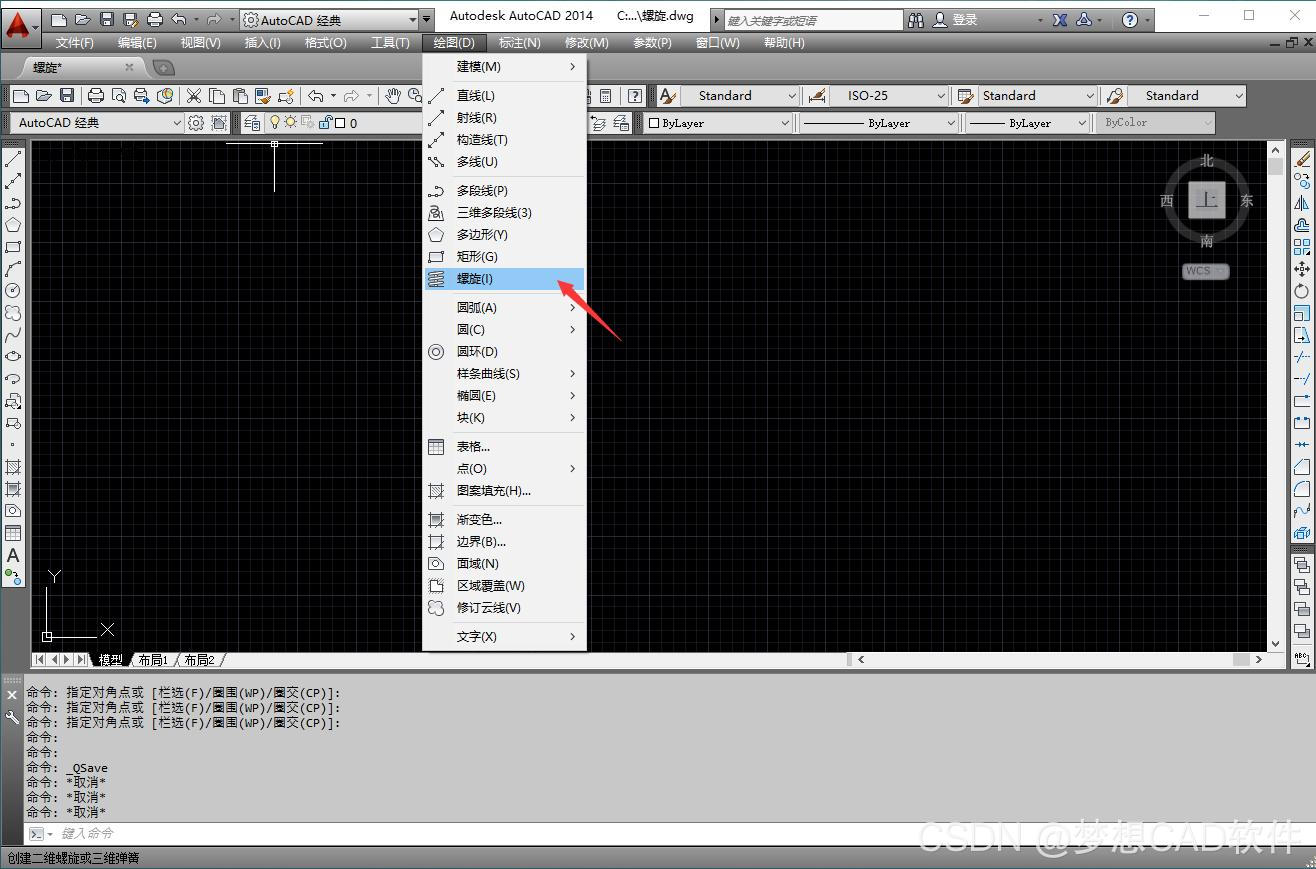1316x869 pixels.
Task: Switch to the 布局1 layout tab
Action: coord(153,660)
